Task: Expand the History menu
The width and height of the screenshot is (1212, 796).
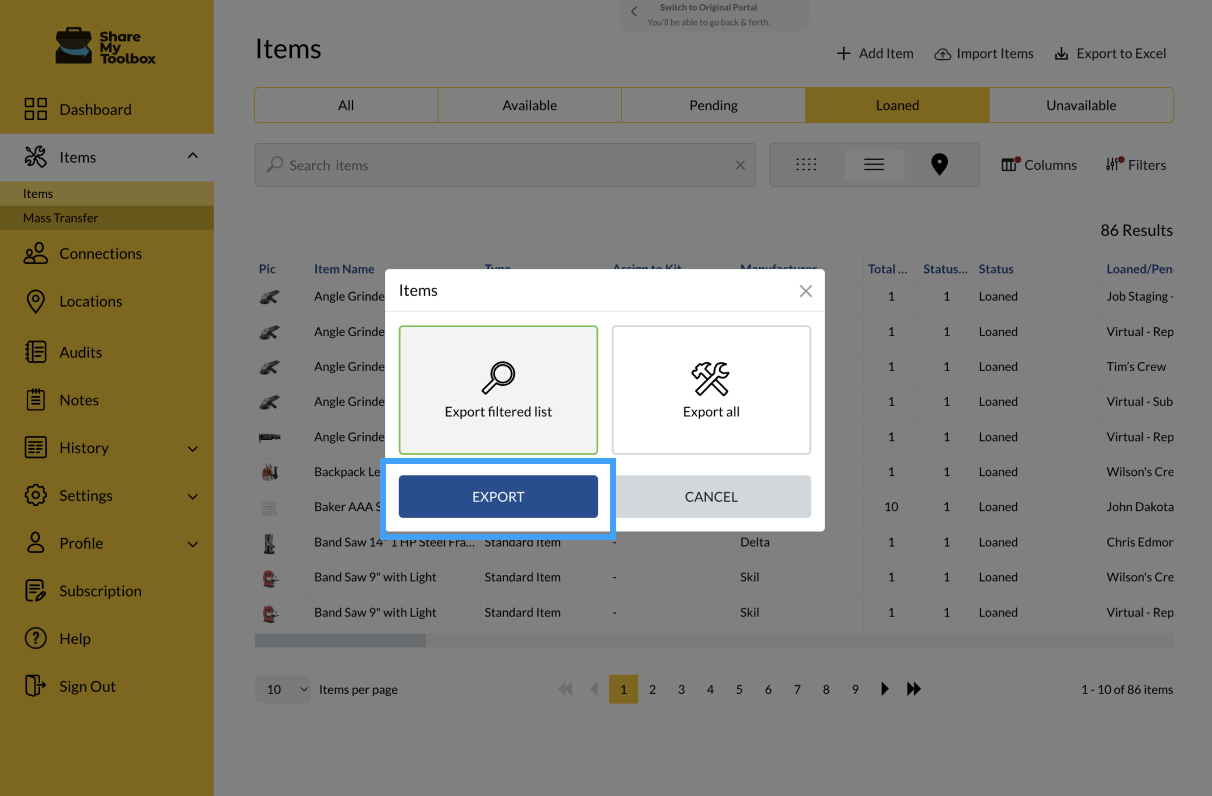Action: coord(84,448)
